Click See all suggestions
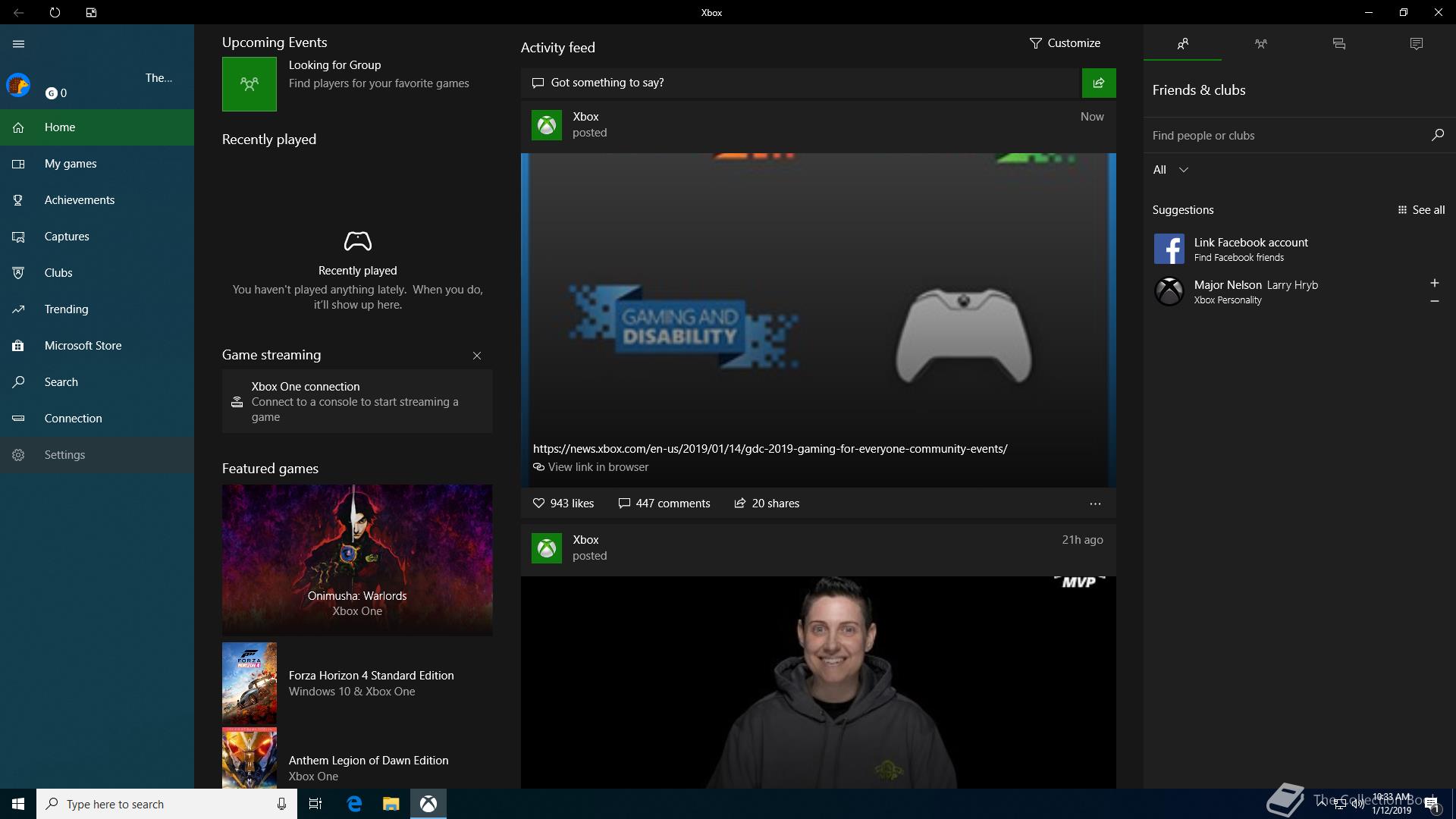 (x=1421, y=210)
